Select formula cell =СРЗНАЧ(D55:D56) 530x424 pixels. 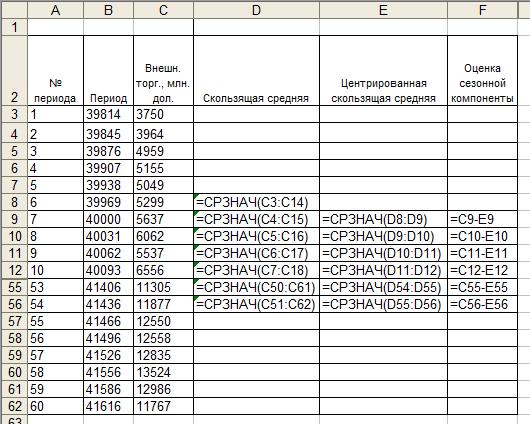tap(383, 304)
